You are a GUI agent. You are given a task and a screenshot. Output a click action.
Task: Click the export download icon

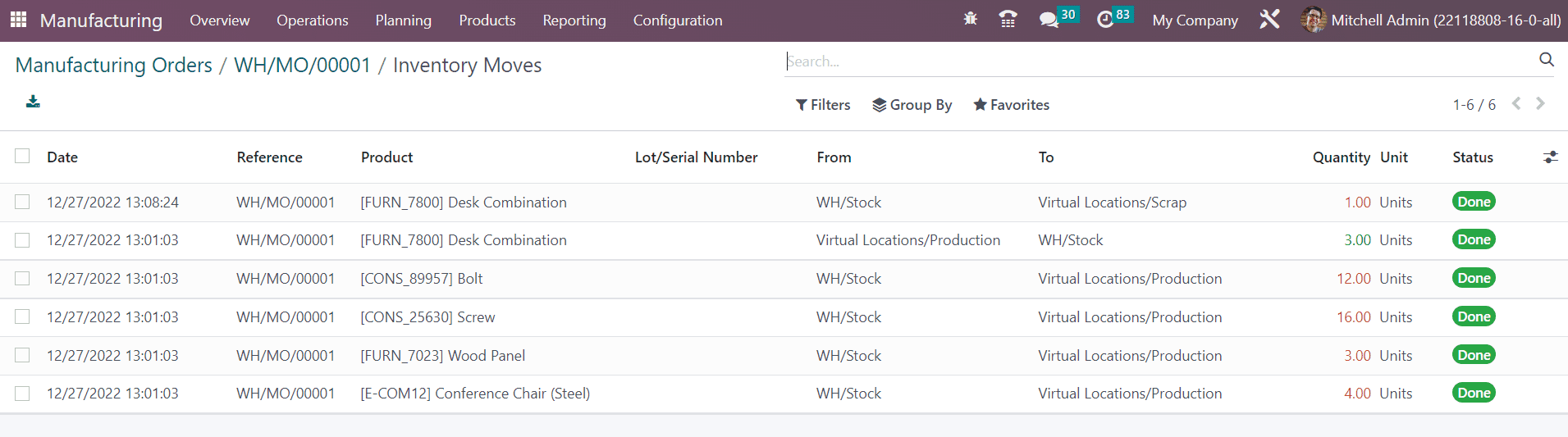pos(33,102)
